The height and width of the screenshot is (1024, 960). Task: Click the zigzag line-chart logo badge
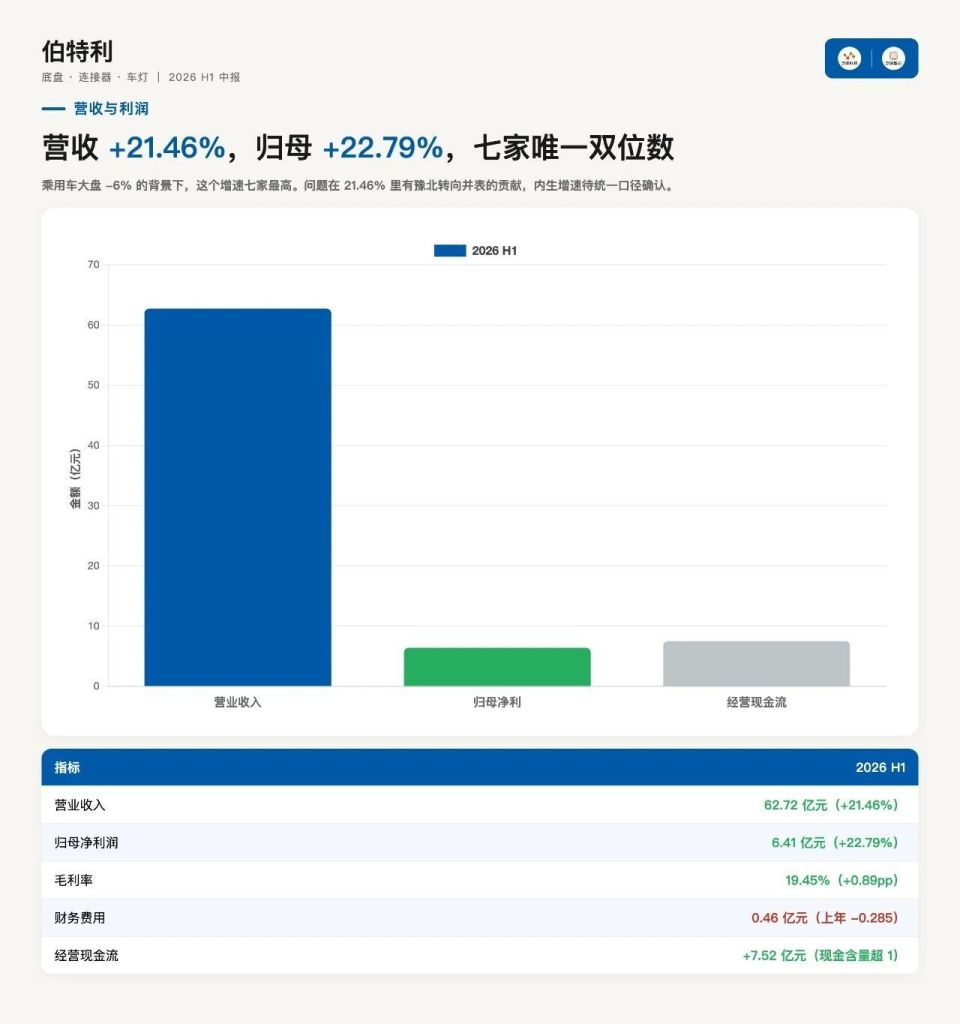(x=849, y=58)
